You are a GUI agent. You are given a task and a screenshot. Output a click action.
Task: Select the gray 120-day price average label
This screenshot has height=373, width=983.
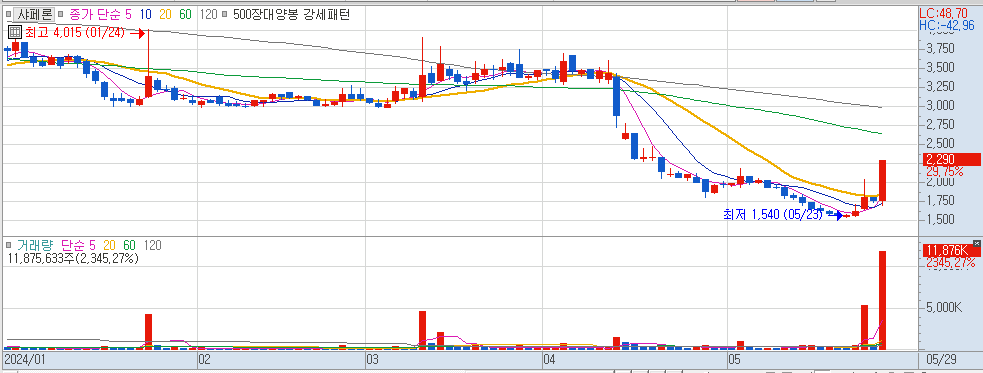pyautogui.click(x=208, y=14)
